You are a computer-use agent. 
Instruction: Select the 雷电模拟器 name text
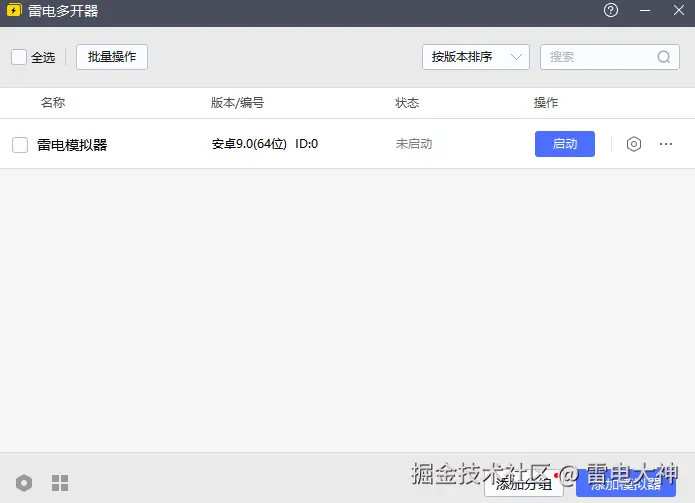tap(72, 145)
